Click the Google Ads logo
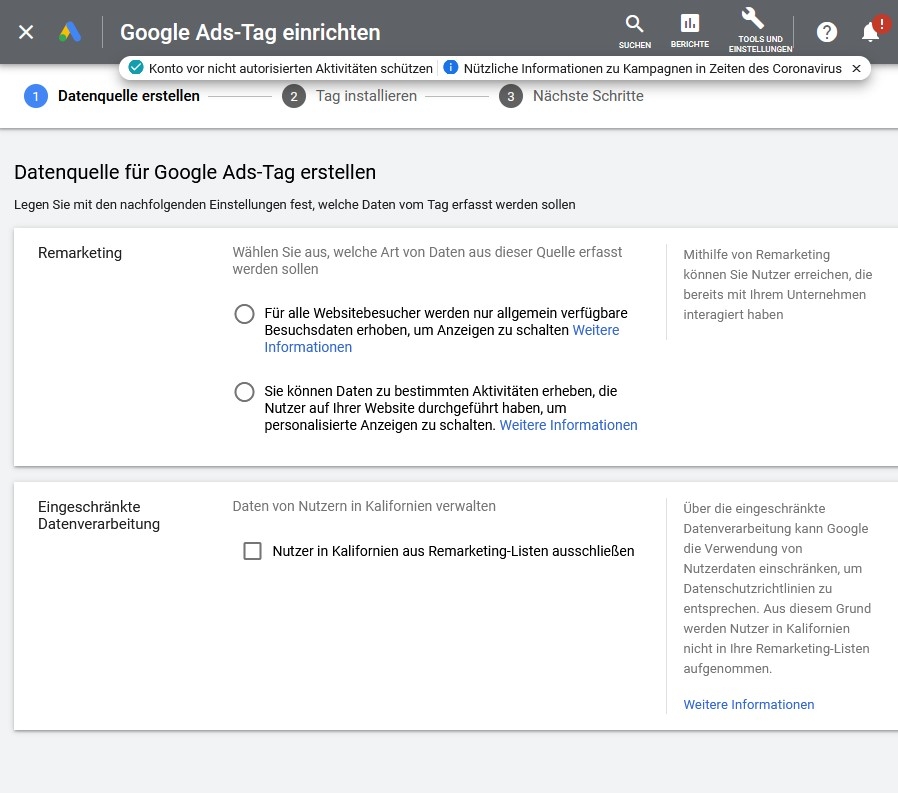This screenshot has width=898, height=793. point(70,32)
